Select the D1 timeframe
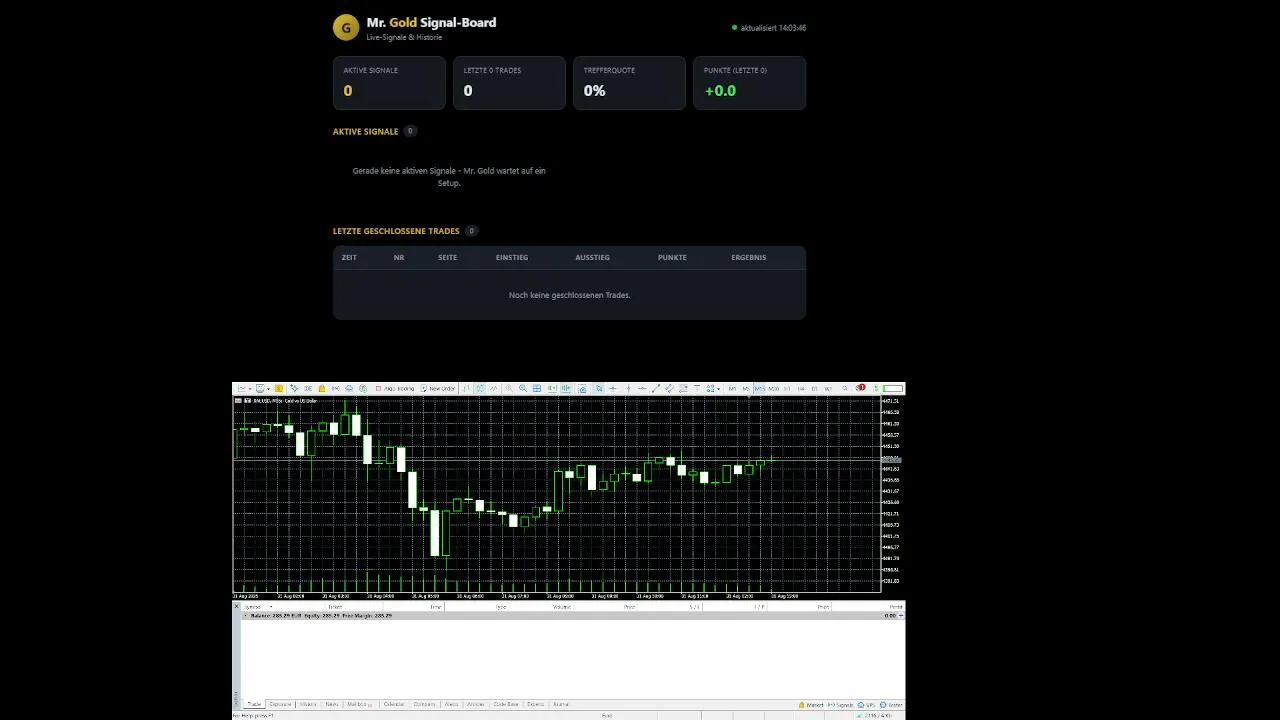Screen dimensions: 1280x720 pos(815,388)
